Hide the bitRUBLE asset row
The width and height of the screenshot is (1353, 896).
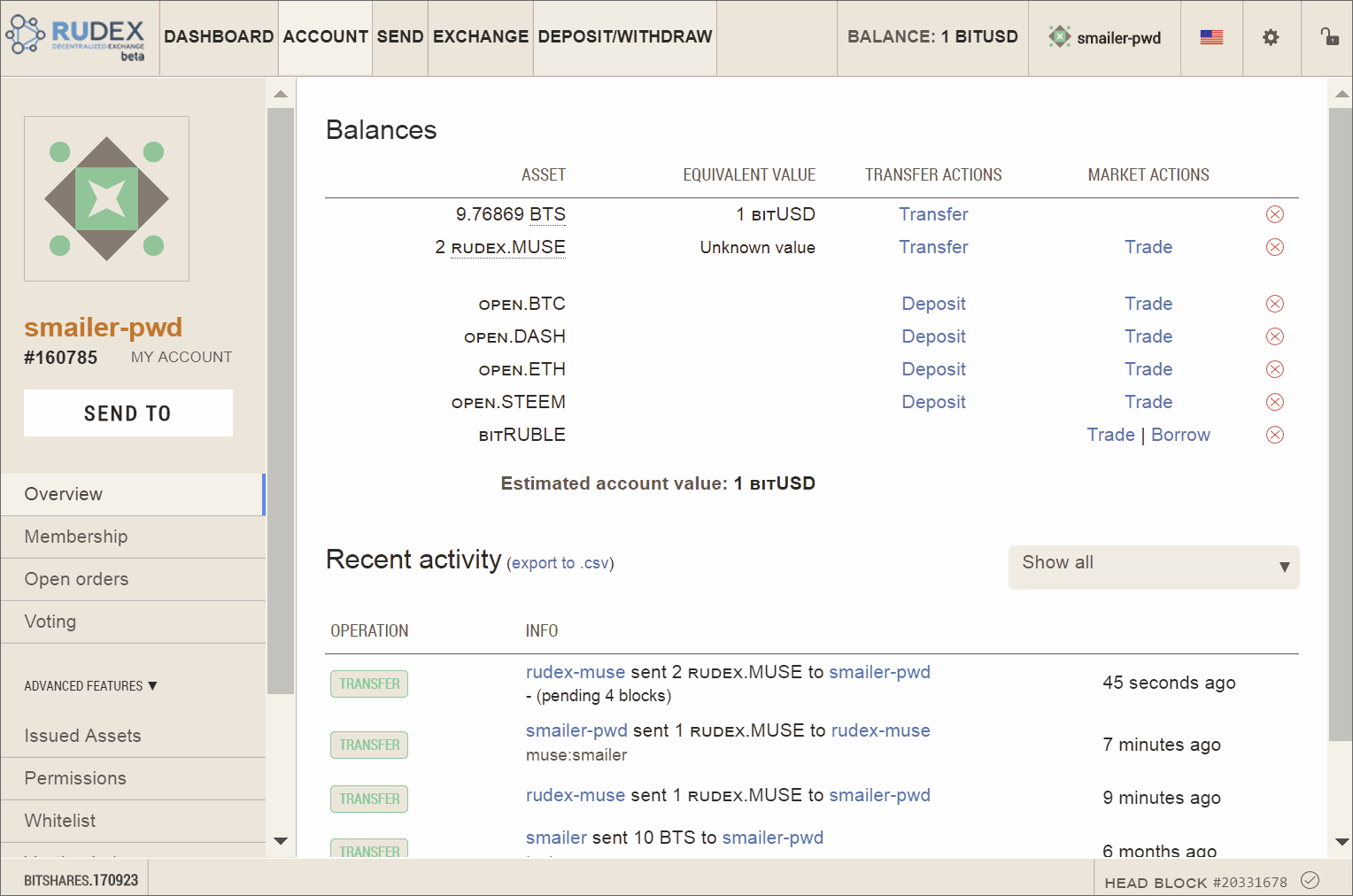(x=1275, y=435)
